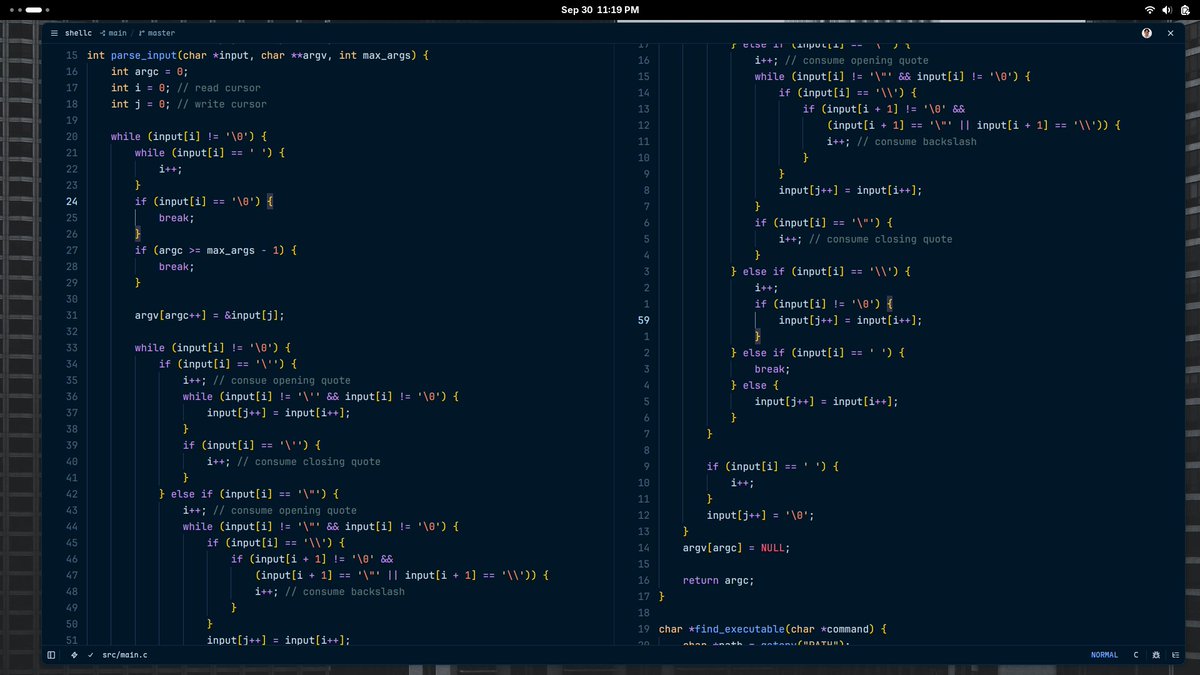Click line number 48 in left gutter
Screen dimensions: 1200x675
(72, 591)
